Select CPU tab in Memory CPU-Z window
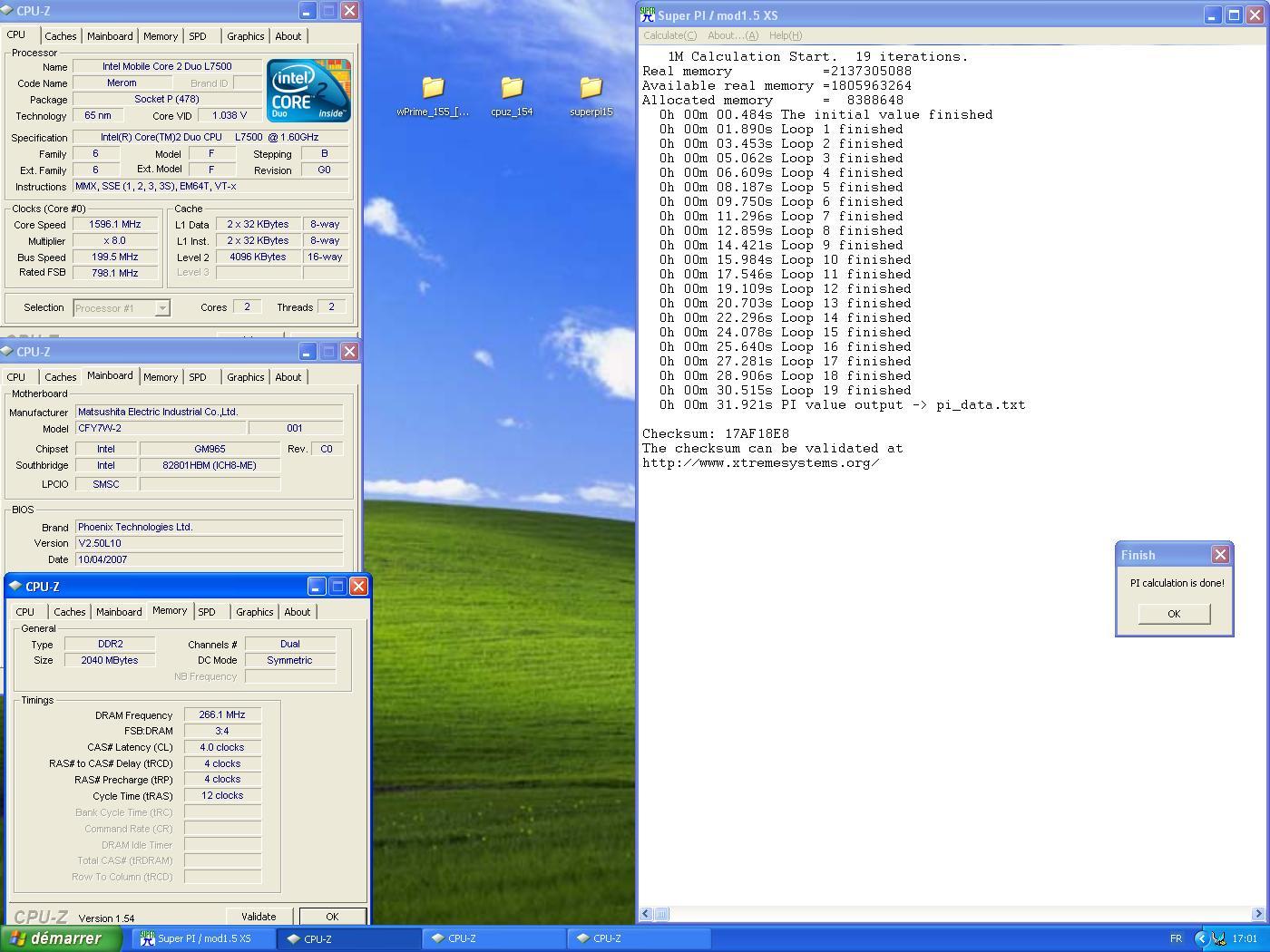The height and width of the screenshot is (952, 1270). pos(25,612)
